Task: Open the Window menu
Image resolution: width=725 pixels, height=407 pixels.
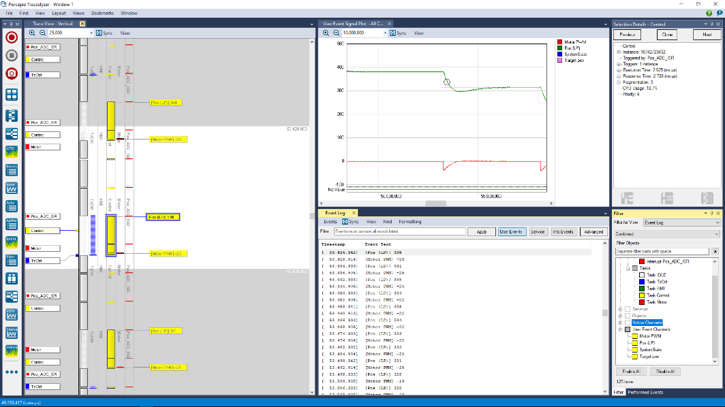Action: (x=129, y=13)
